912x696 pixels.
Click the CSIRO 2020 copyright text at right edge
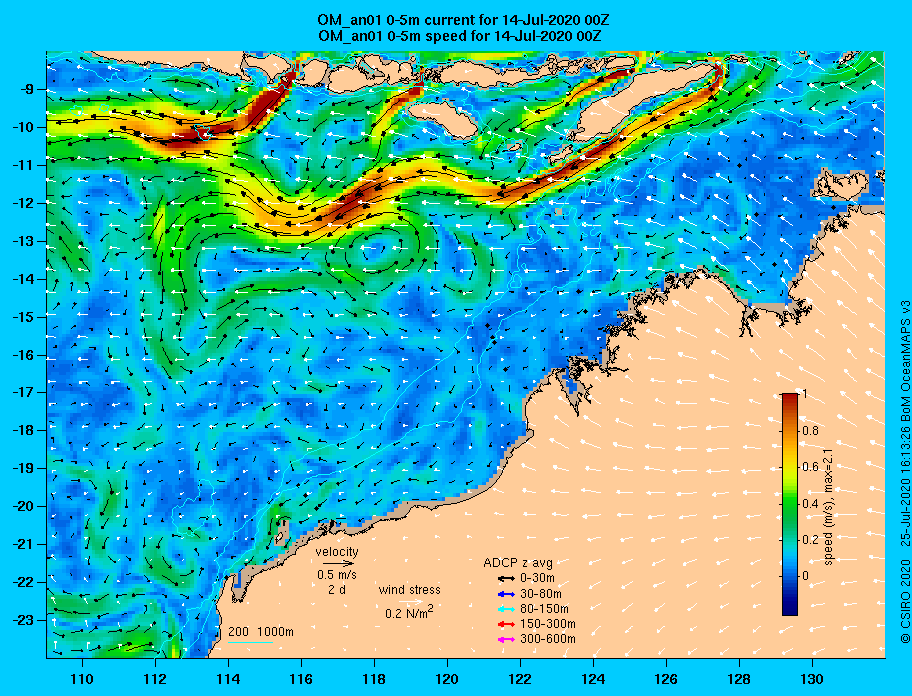905,471
